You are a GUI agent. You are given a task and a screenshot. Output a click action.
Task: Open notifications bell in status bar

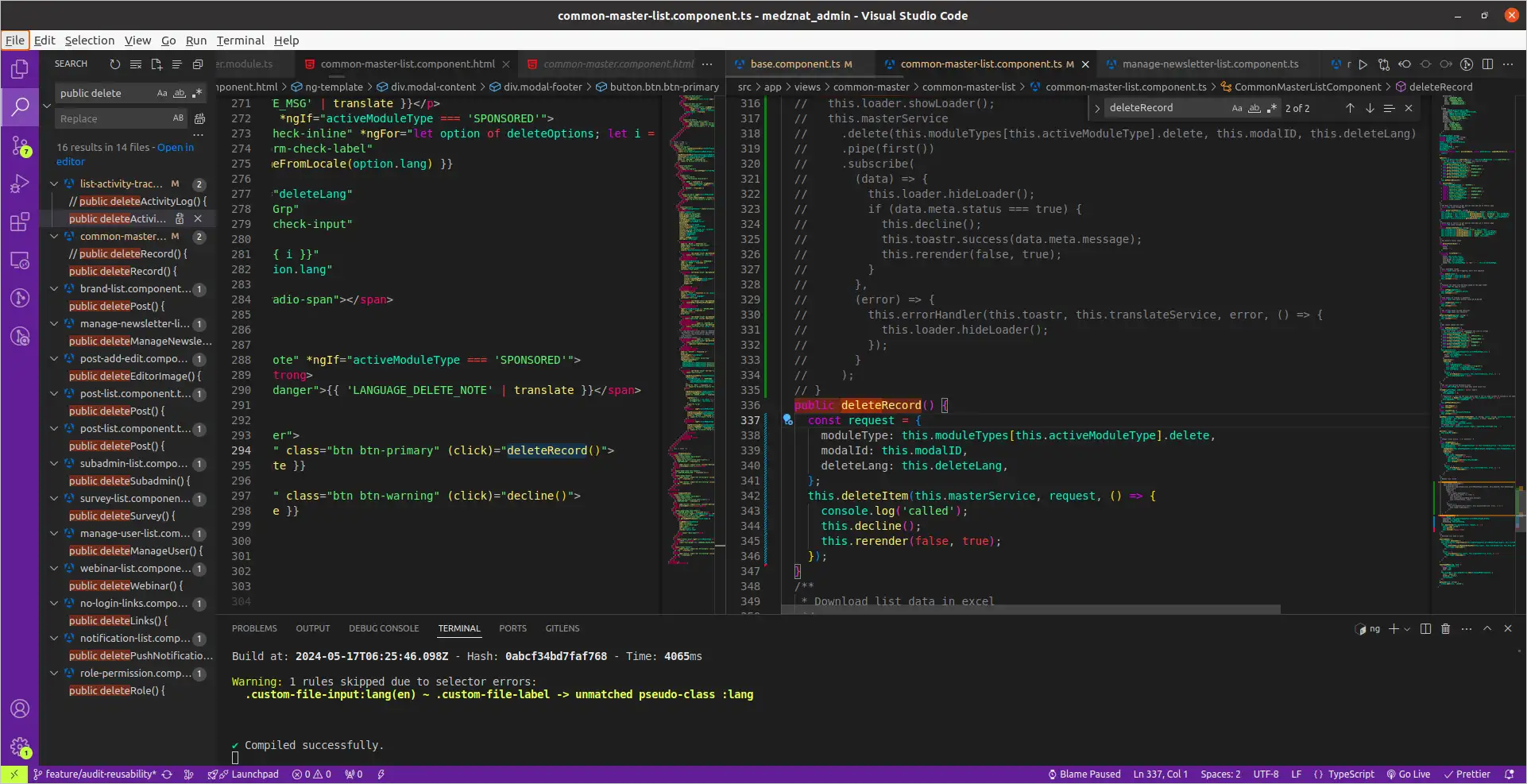1509,774
